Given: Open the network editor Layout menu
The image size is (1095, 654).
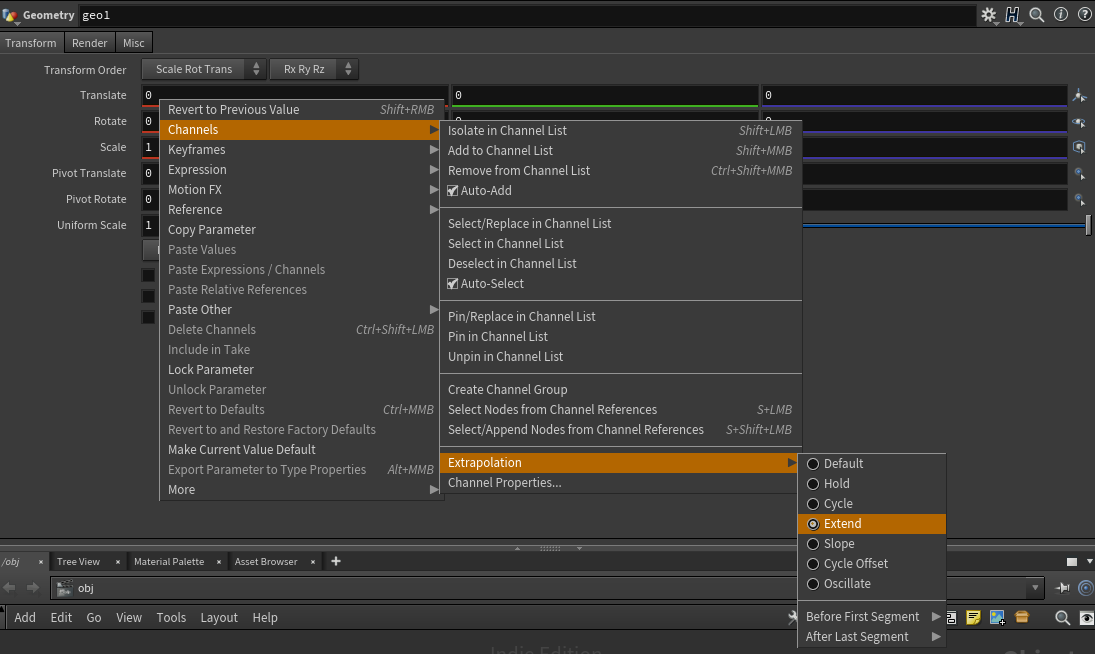Looking at the screenshot, I should 219,618.
